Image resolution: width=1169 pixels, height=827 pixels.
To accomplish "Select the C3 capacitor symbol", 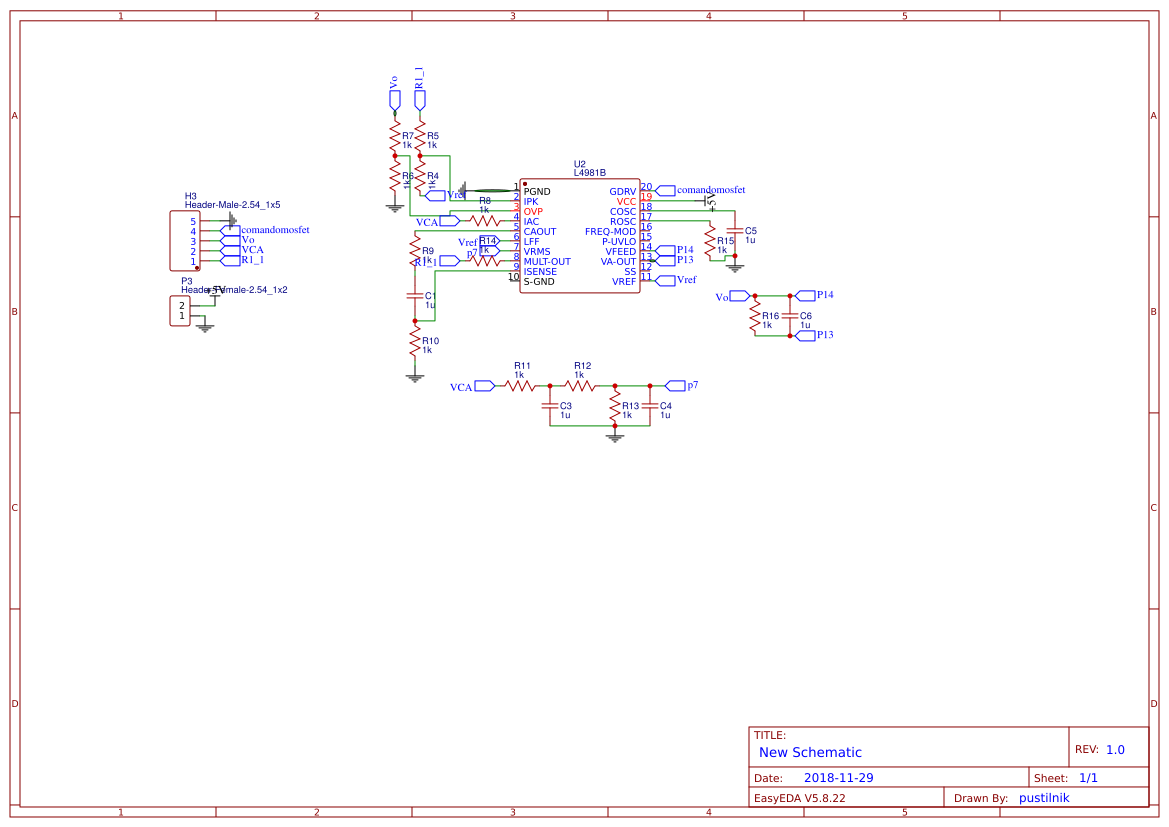I will tap(549, 406).
